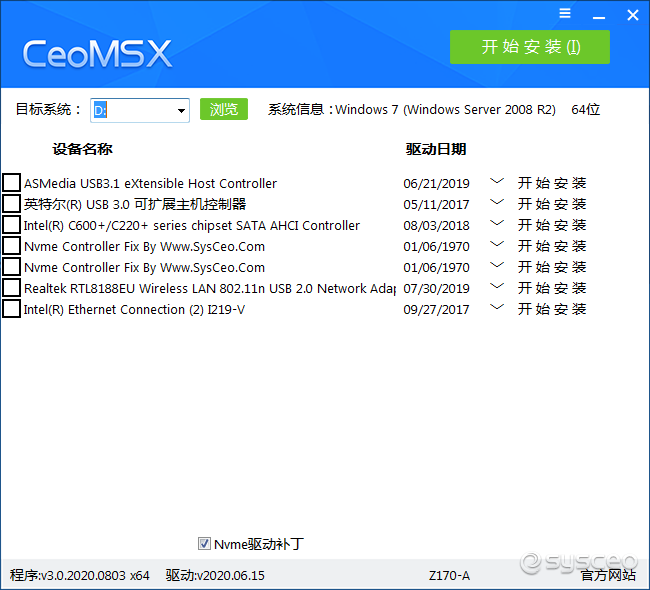Click 开始安装 for second Nvme Controller Fix
Viewport: 650px width, 590px height.
tap(552, 267)
